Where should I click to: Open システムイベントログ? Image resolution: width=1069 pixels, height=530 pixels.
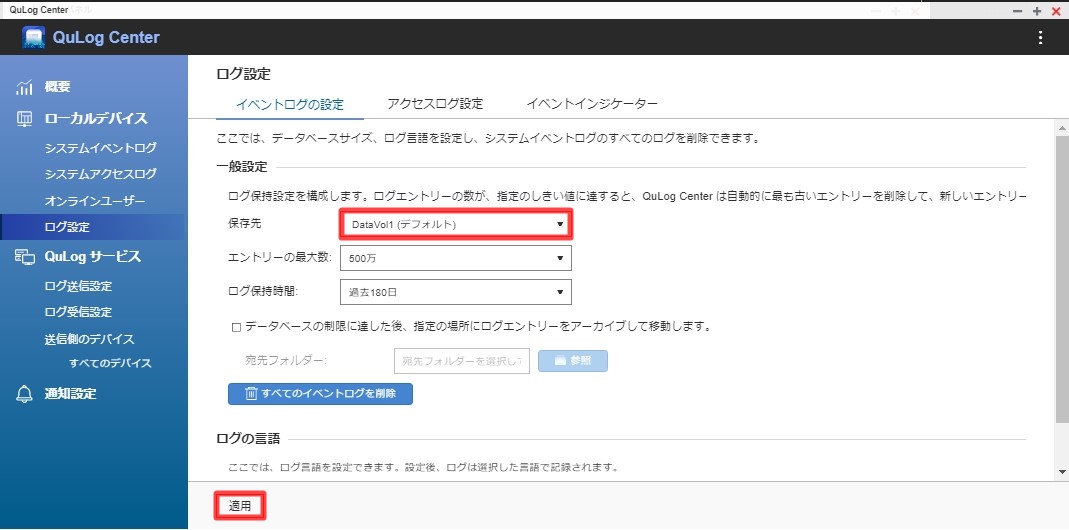point(100,148)
